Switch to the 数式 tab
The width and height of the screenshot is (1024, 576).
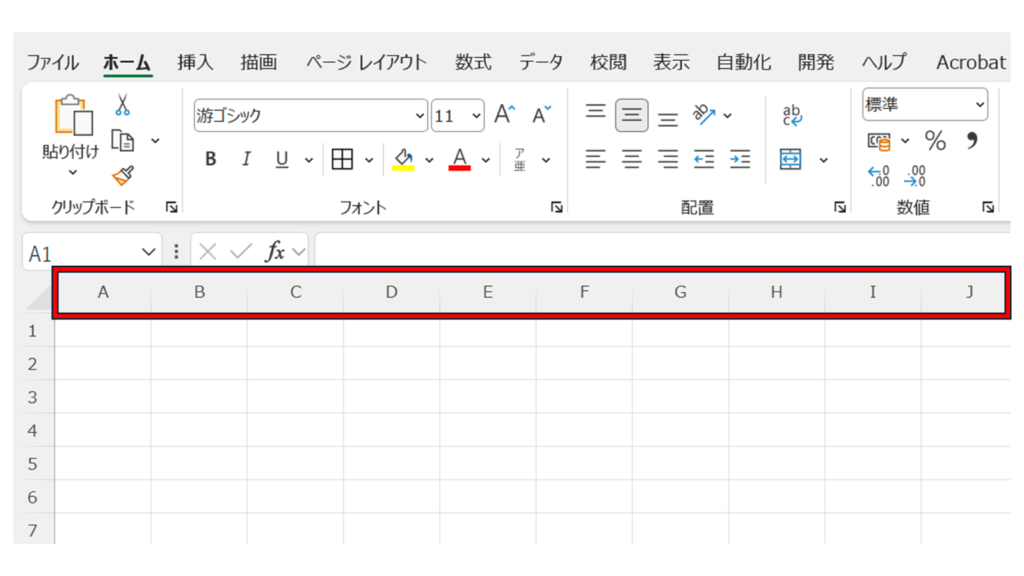click(473, 62)
